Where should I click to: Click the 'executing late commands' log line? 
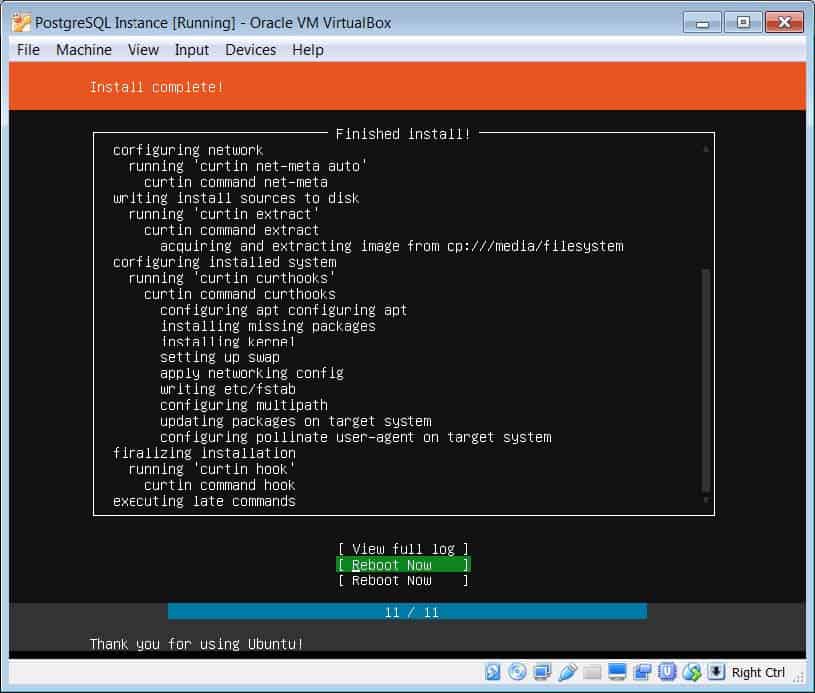204,501
